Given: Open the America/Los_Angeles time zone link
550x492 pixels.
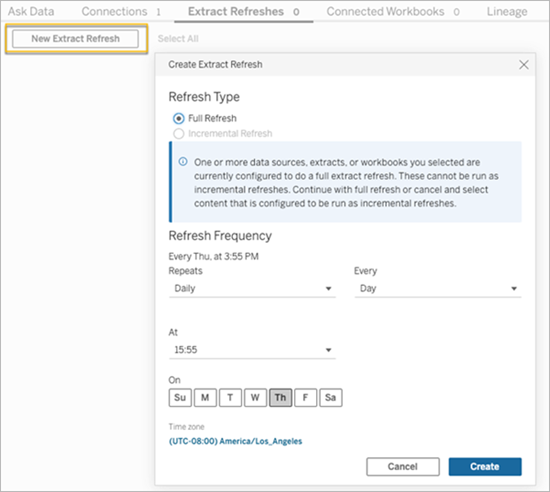Looking at the screenshot, I should click(x=235, y=441).
